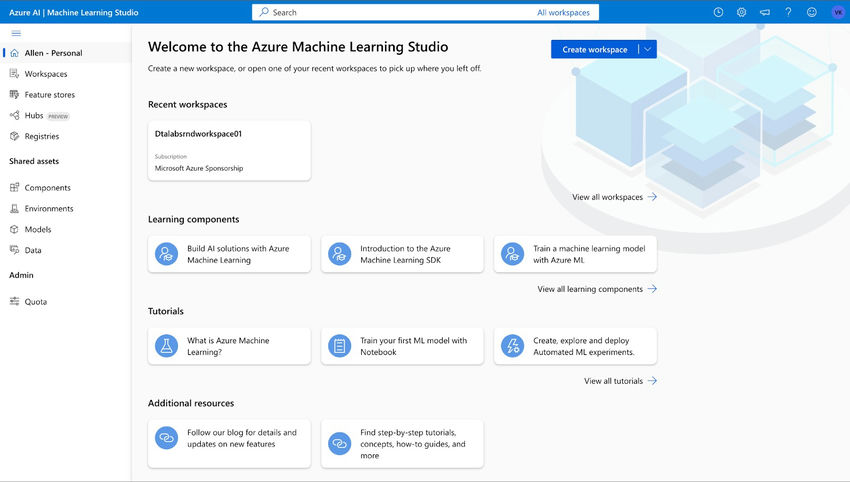This screenshot has height=482, width=850.
Task: Open Introduction to the Azure Machine Learning SDK
Action: point(402,254)
